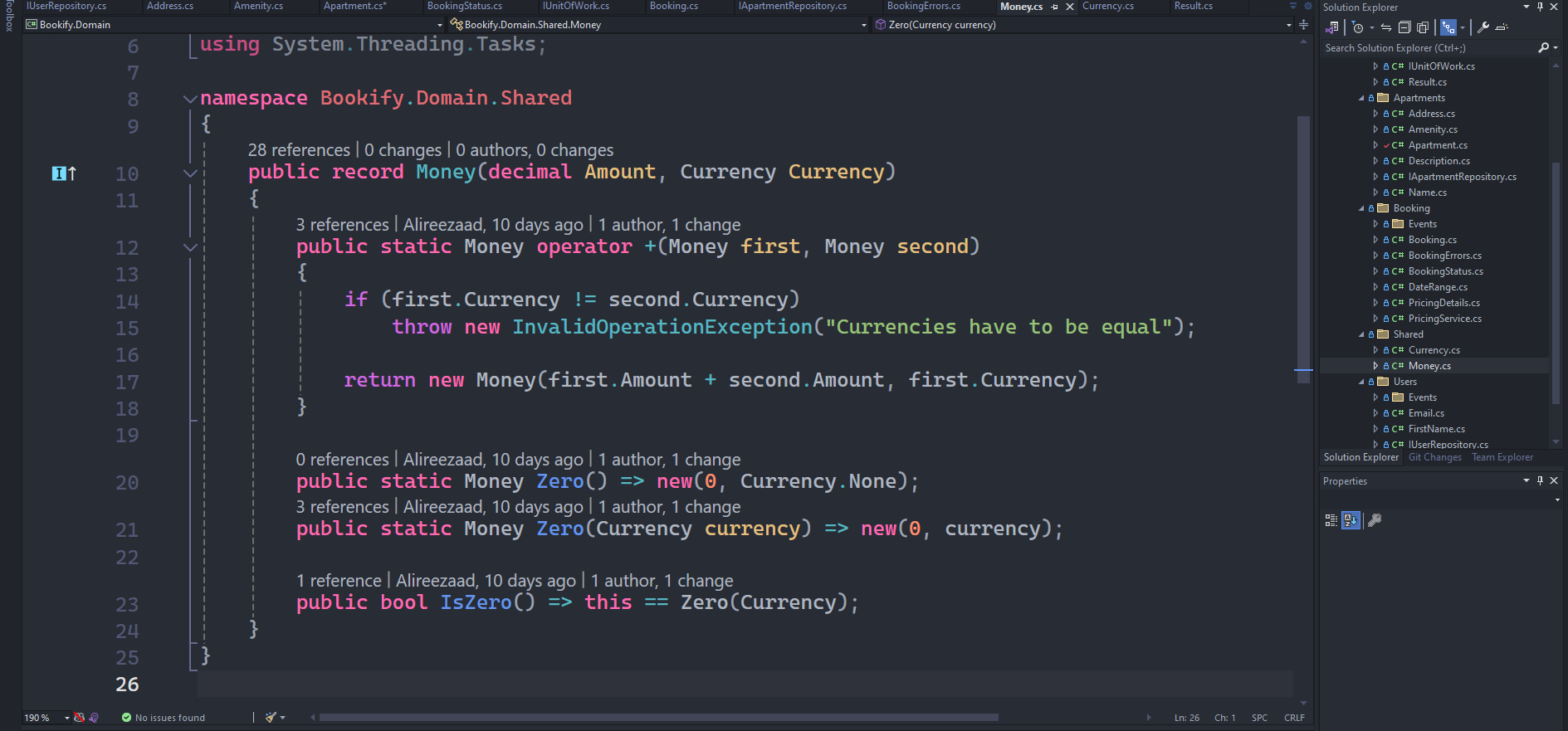Open Properties panel window position dropdown
The width and height of the screenshot is (1568, 731).
coord(1526,480)
